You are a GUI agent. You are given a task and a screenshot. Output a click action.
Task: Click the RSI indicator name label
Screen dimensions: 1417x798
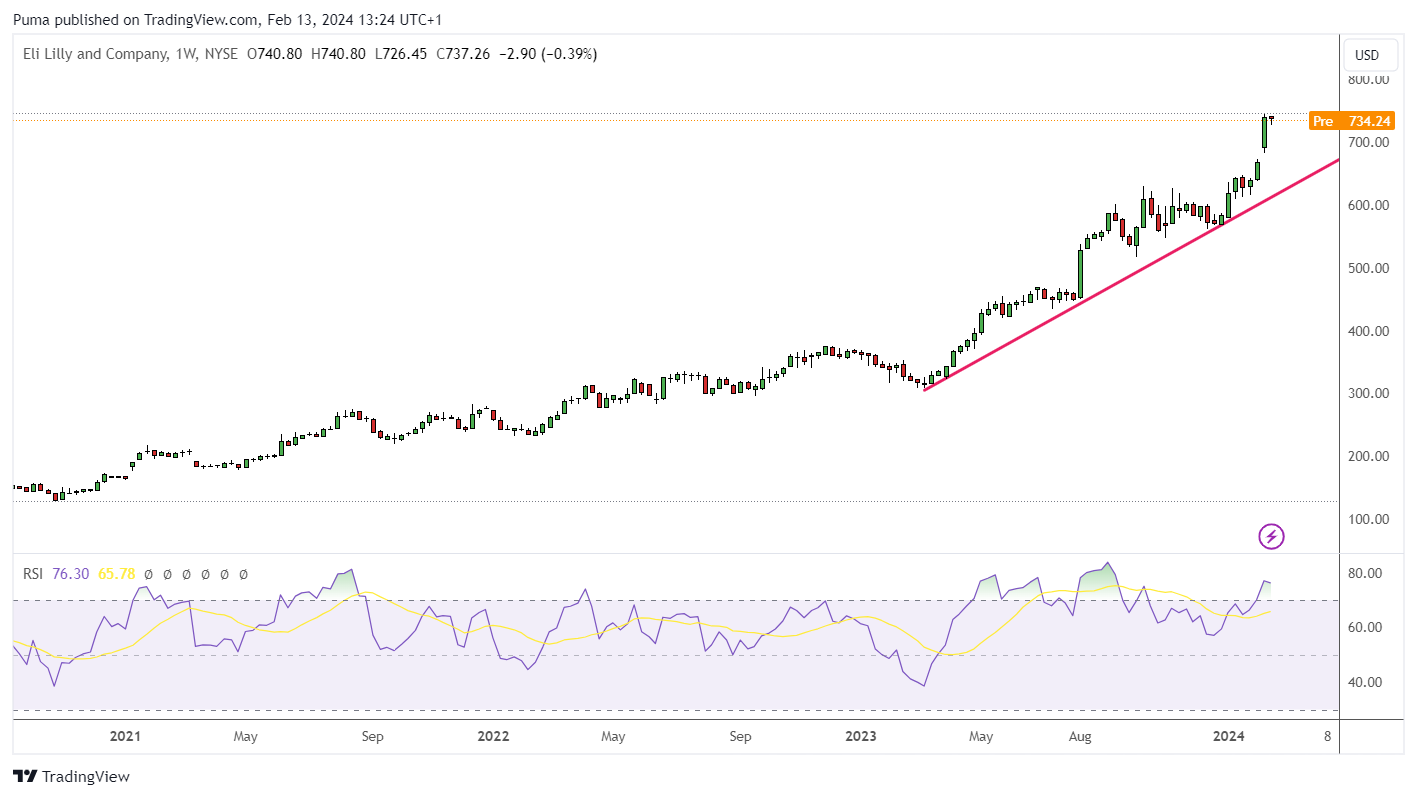pos(34,574)
